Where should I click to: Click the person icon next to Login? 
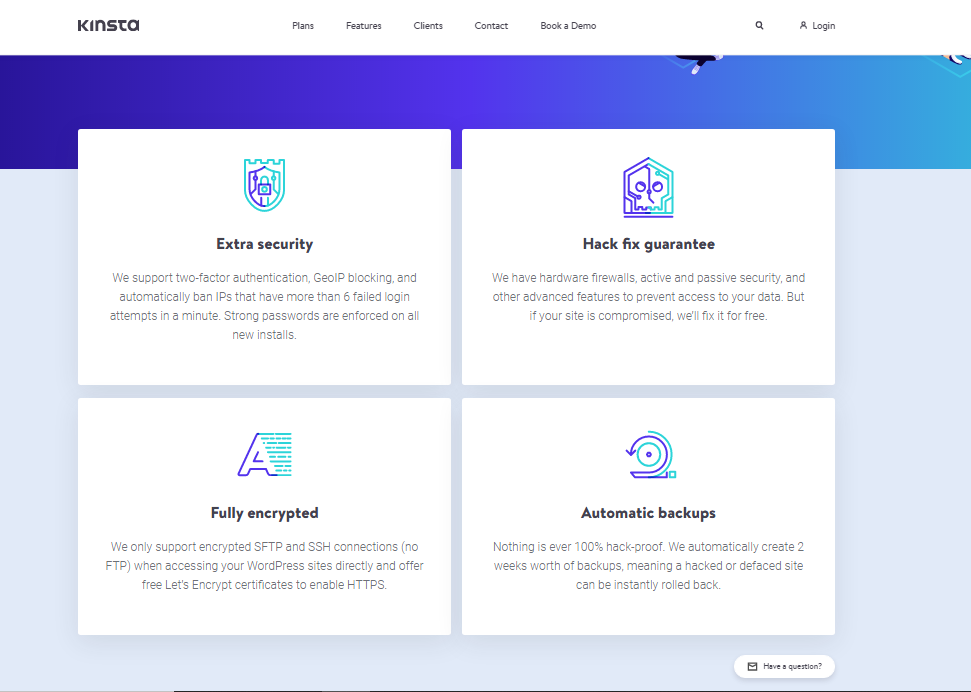[x=802, y=26]
